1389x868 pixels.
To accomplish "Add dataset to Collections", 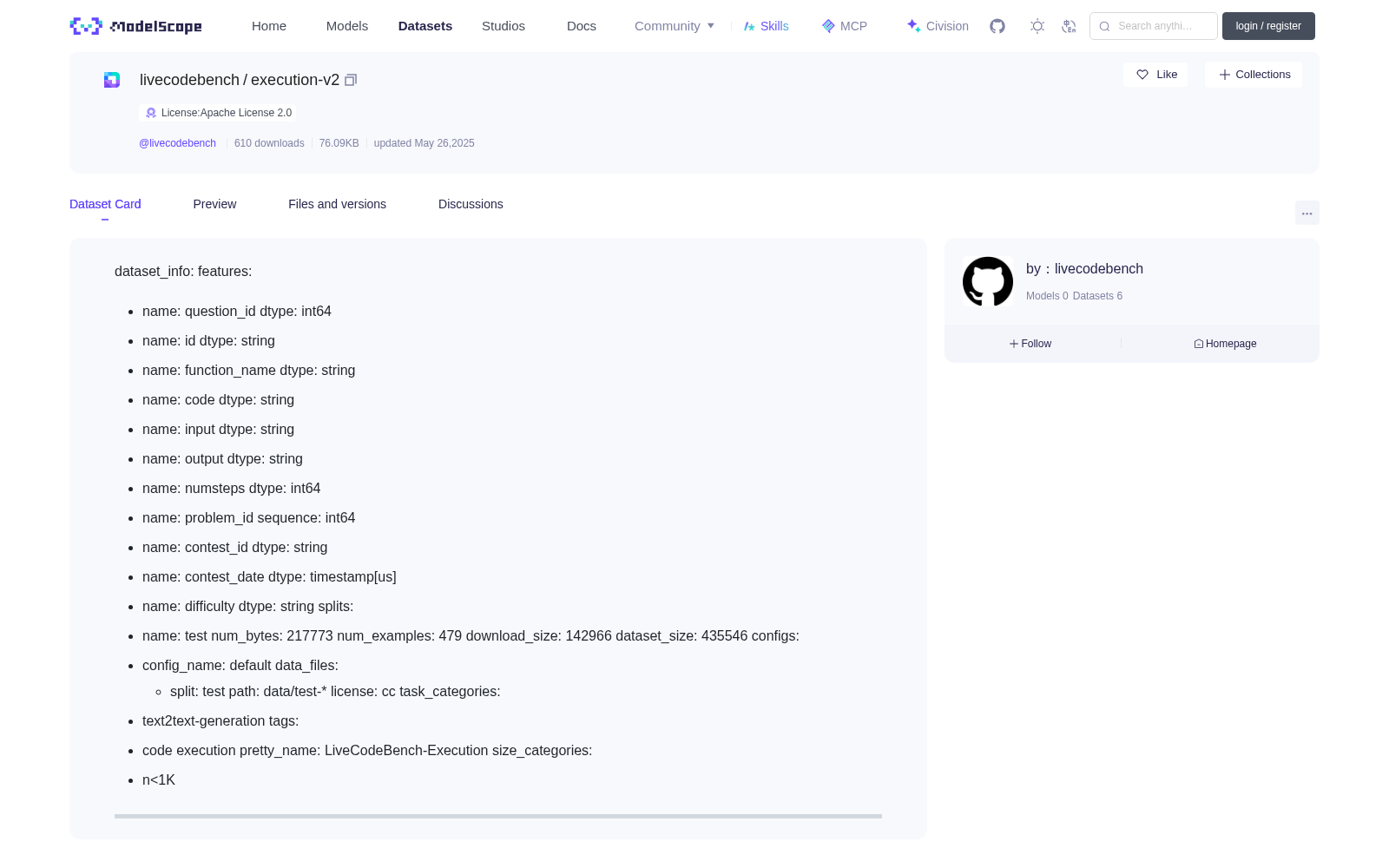I will click(1254, 75).
